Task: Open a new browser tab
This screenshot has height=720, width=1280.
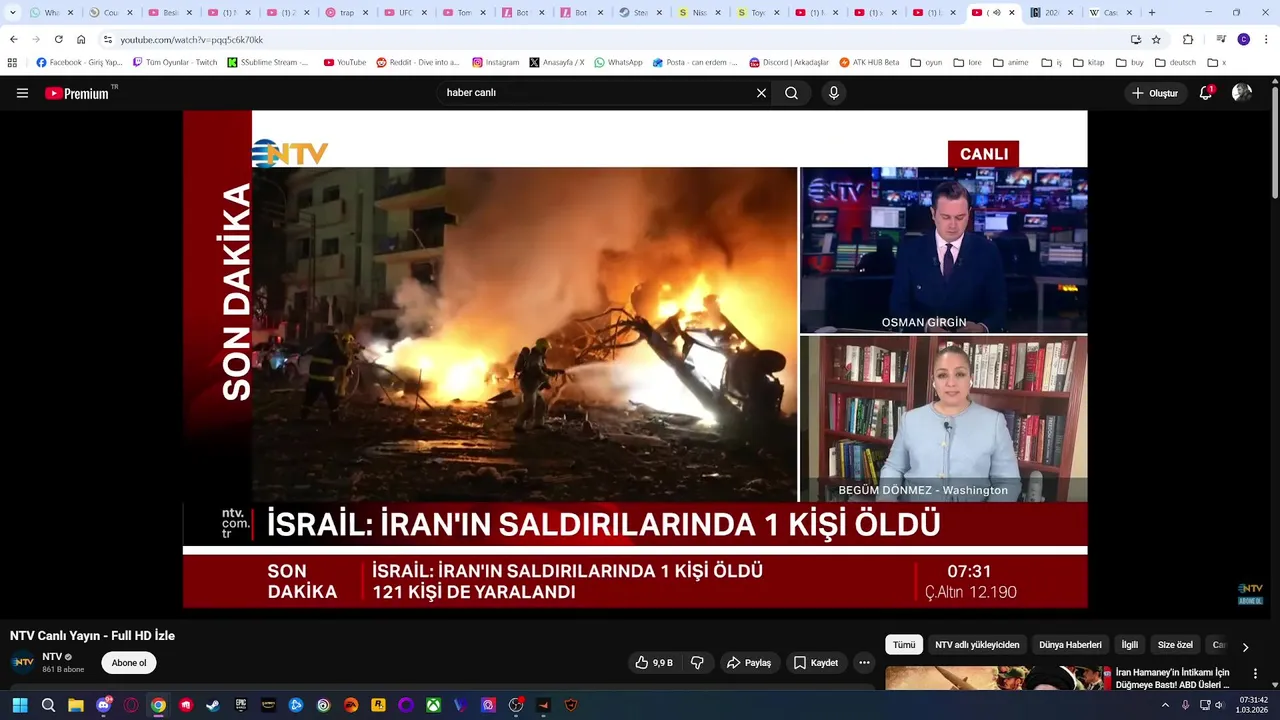Action: pyautogui.click(x=1152, y=12)
